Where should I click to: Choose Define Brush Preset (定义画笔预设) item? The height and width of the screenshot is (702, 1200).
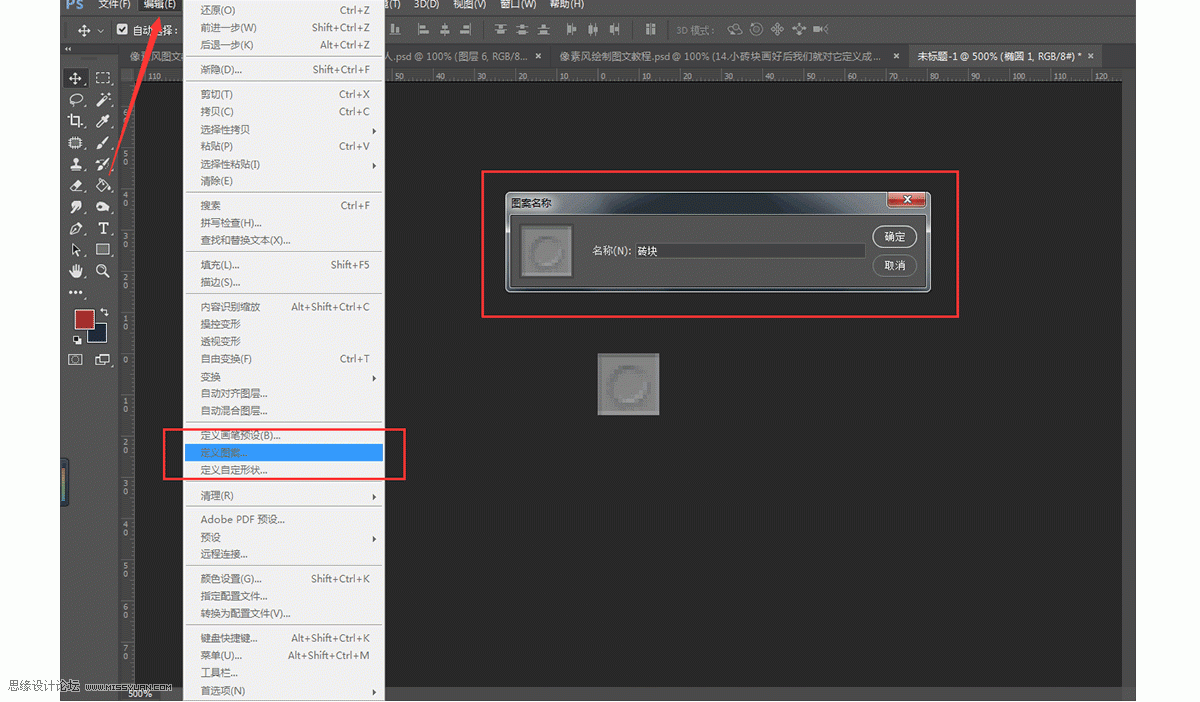(284, 435)
